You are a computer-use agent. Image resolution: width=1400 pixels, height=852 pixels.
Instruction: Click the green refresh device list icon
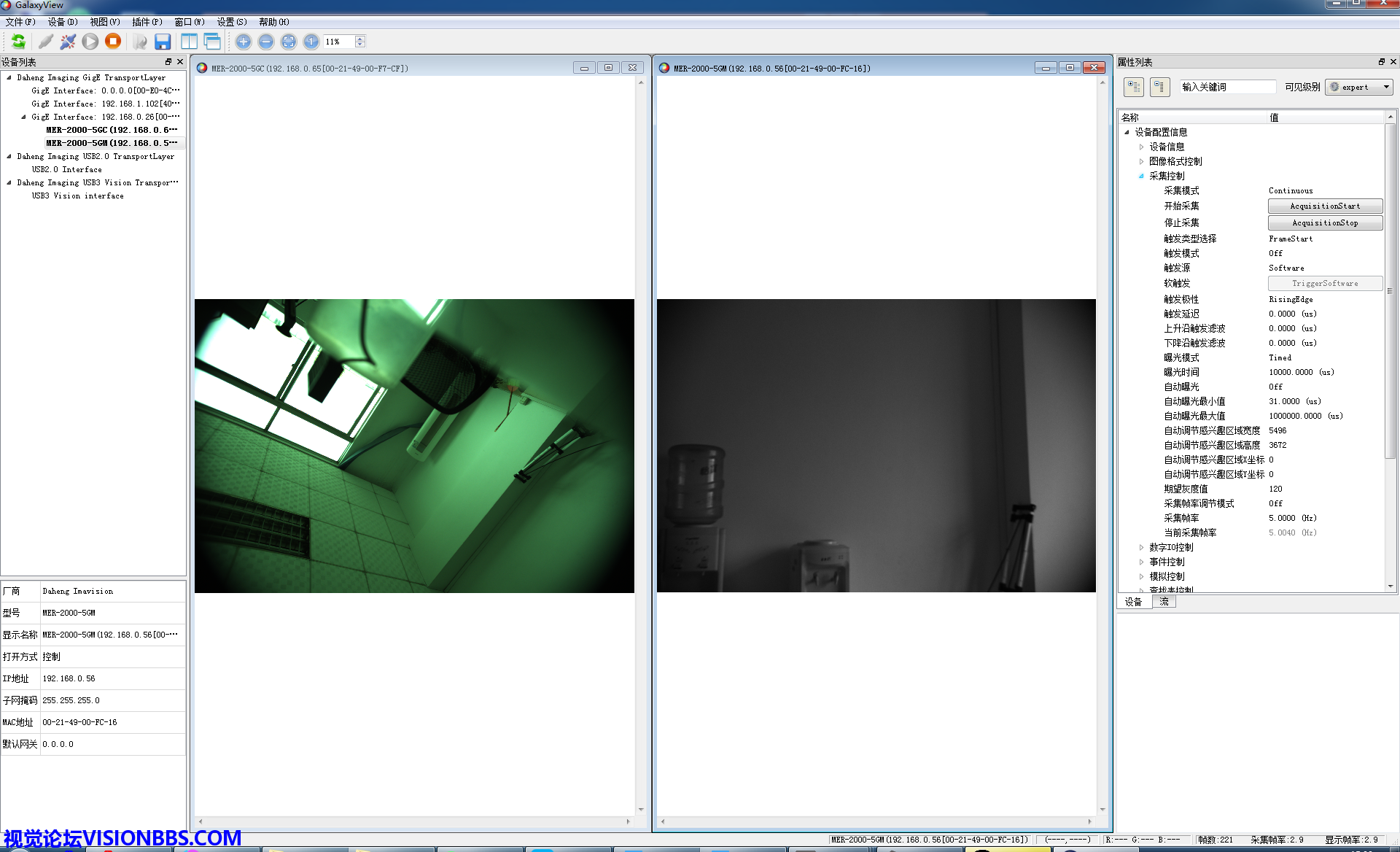[x=18, y=42]
